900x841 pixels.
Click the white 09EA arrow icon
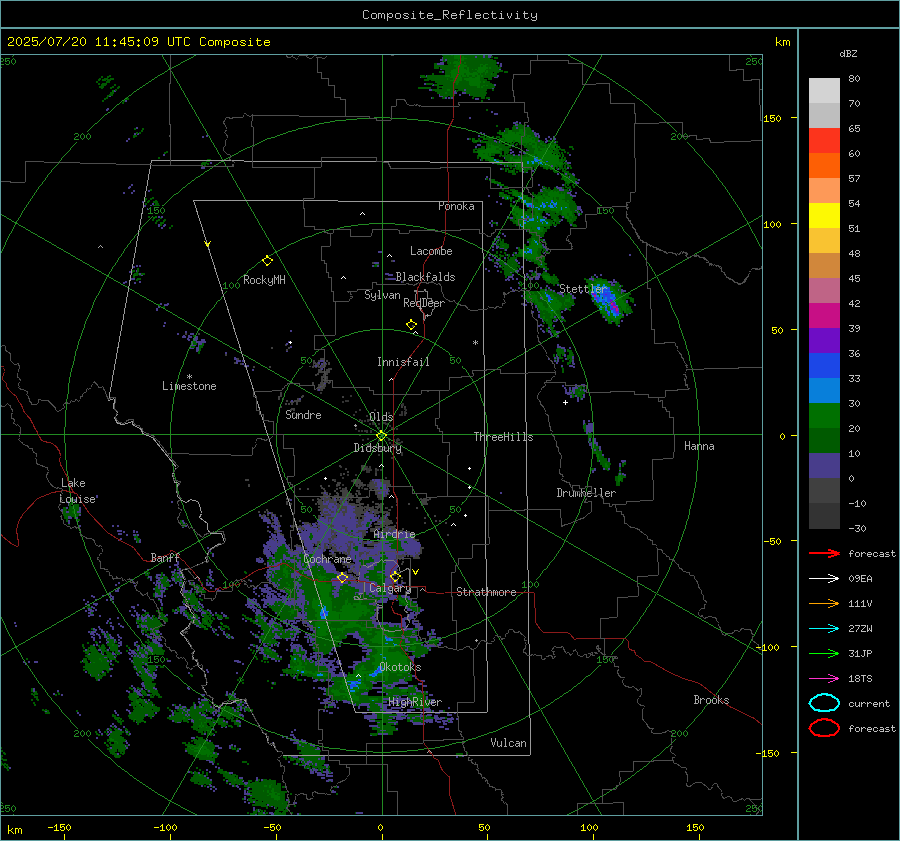tap(824, 579)
